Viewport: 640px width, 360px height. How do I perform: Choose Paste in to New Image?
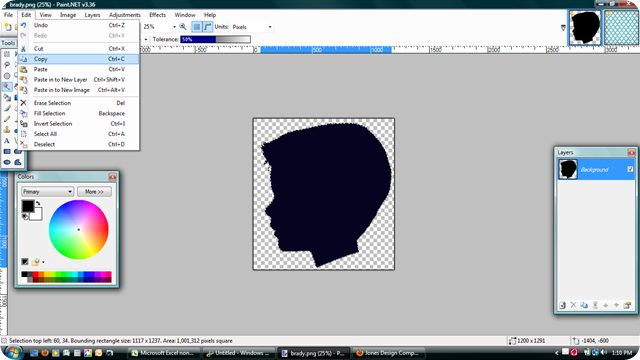79,90
